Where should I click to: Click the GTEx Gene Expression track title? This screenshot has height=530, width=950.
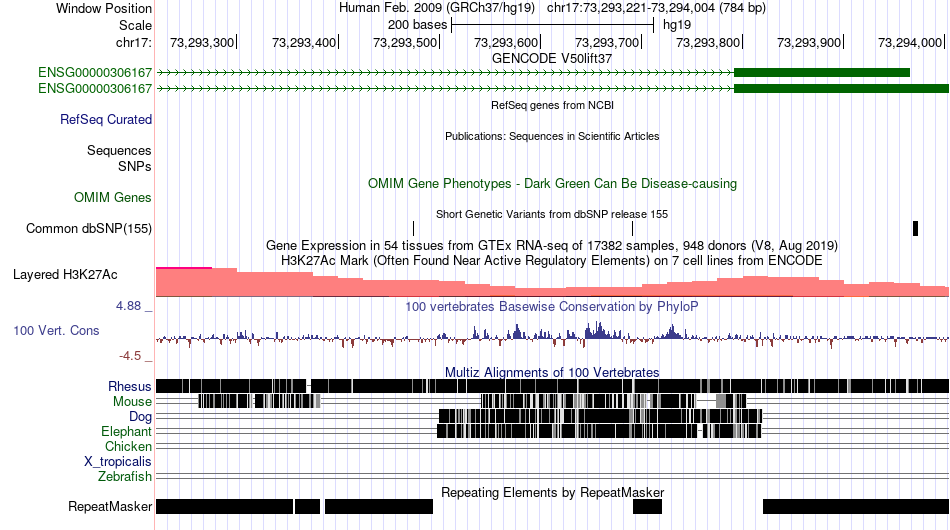552,245
